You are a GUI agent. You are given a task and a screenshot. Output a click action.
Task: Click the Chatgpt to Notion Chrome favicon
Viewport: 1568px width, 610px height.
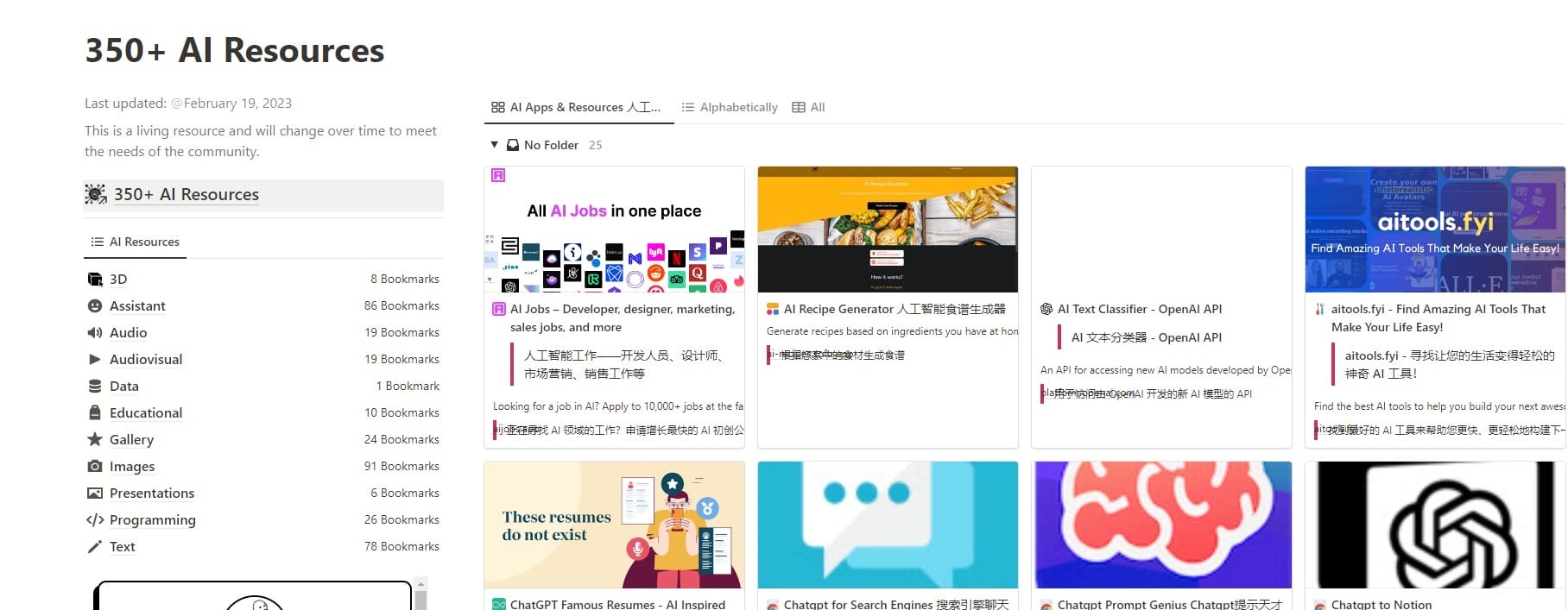1320,605
